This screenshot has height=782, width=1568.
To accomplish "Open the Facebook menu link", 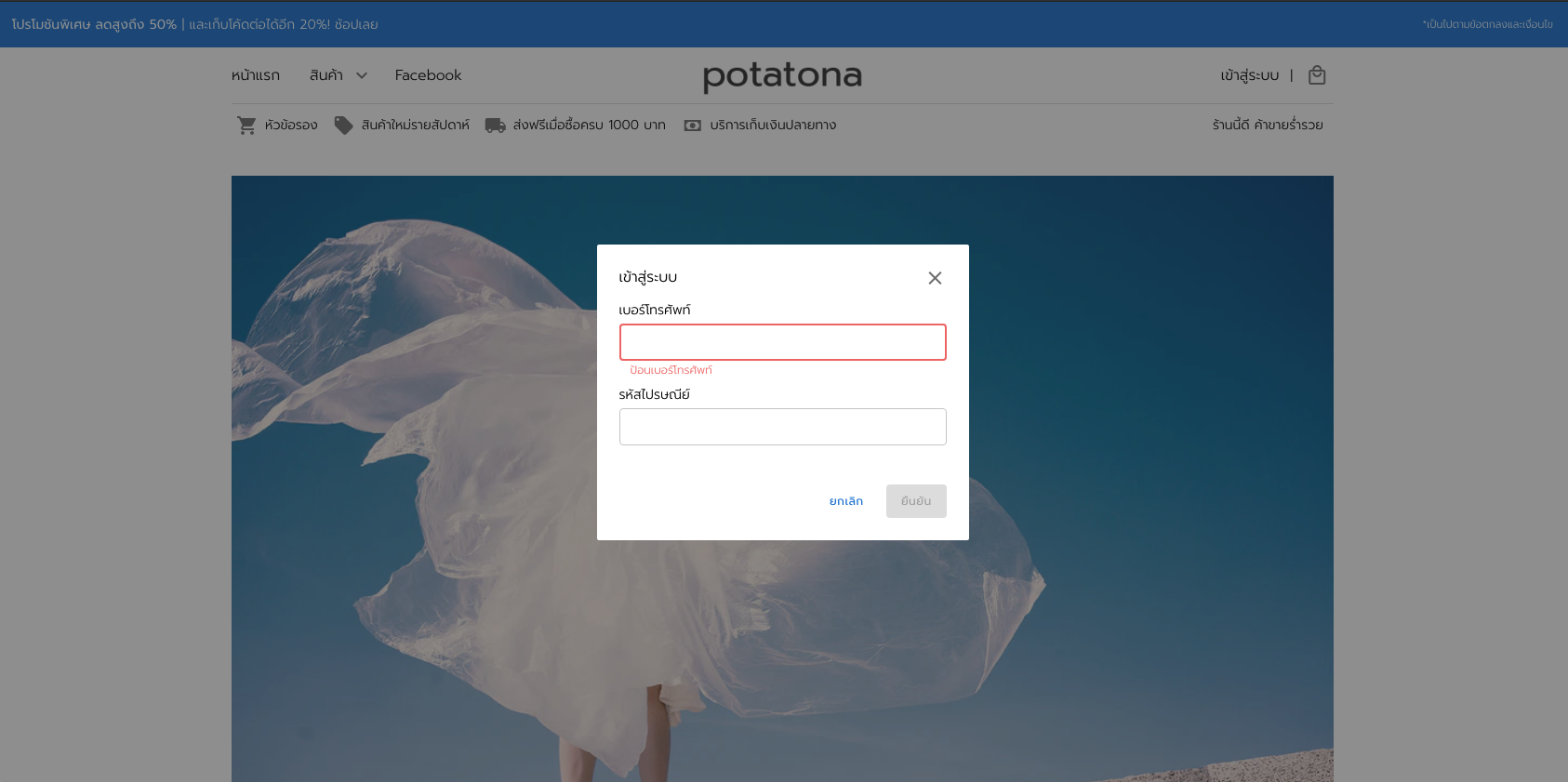I will point(428,75).
